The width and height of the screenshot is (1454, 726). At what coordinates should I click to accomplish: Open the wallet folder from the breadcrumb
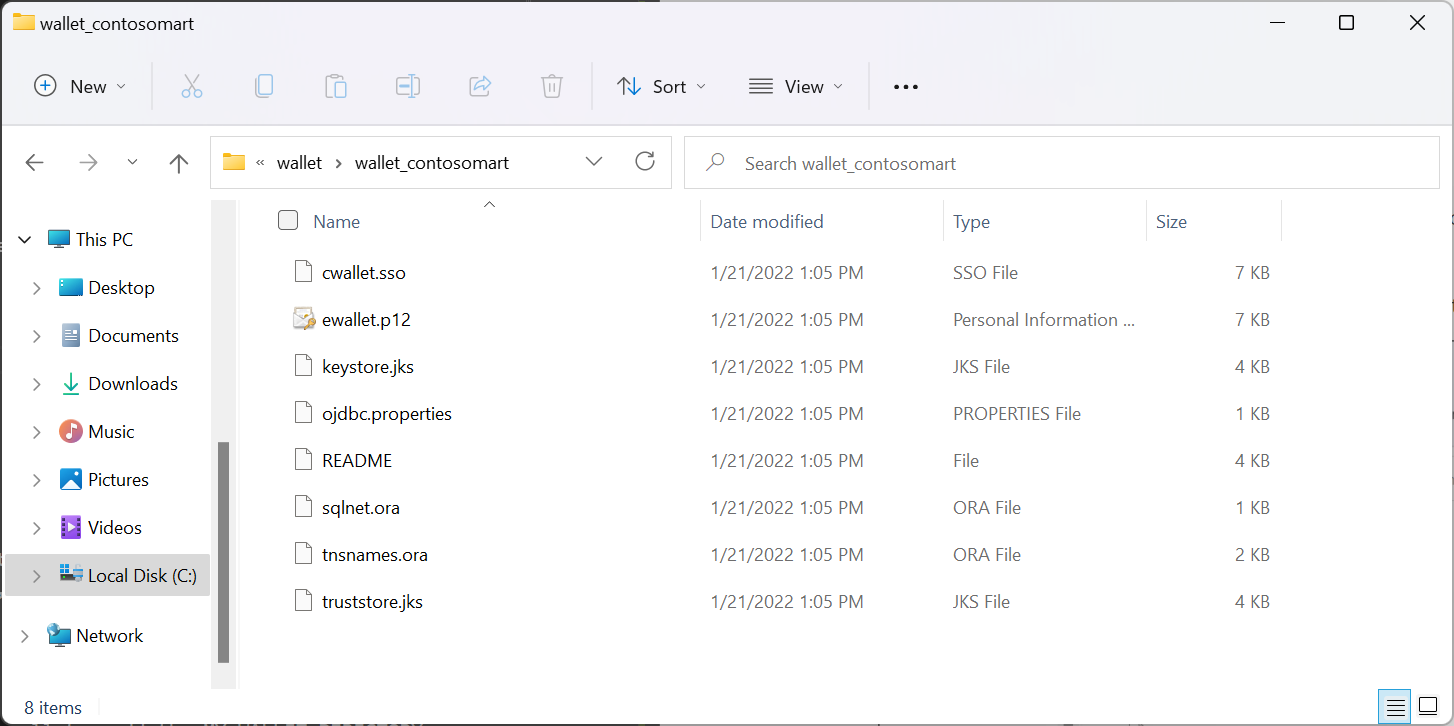[299, 162]
